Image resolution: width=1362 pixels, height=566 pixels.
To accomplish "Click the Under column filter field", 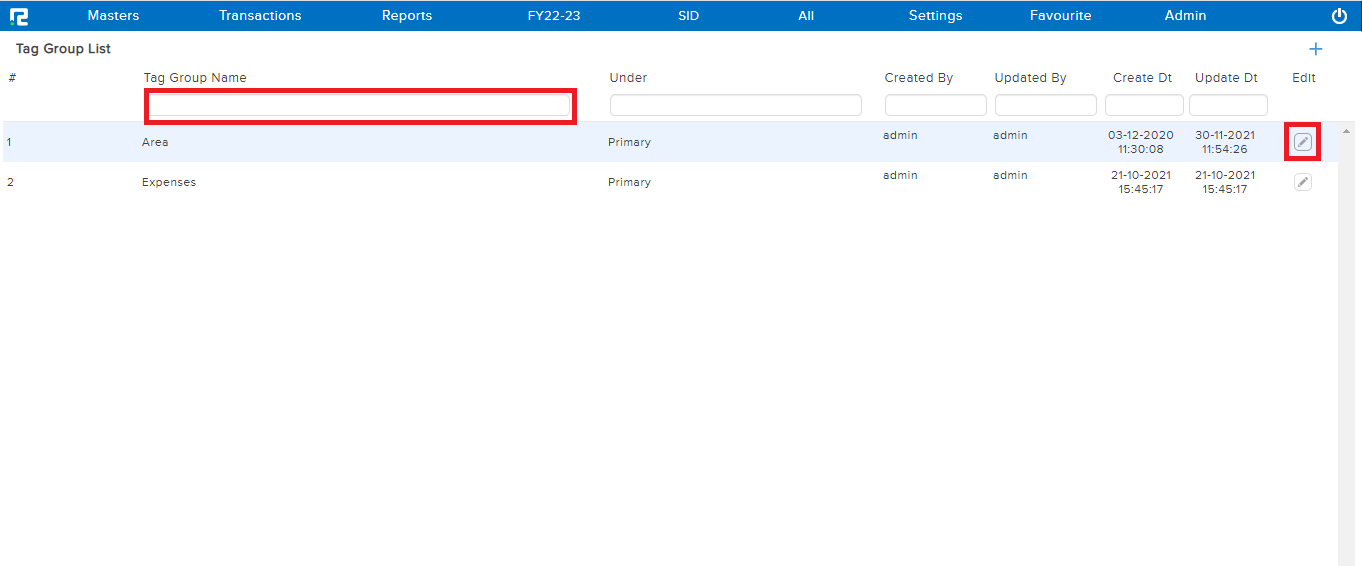I will point(735,105).
